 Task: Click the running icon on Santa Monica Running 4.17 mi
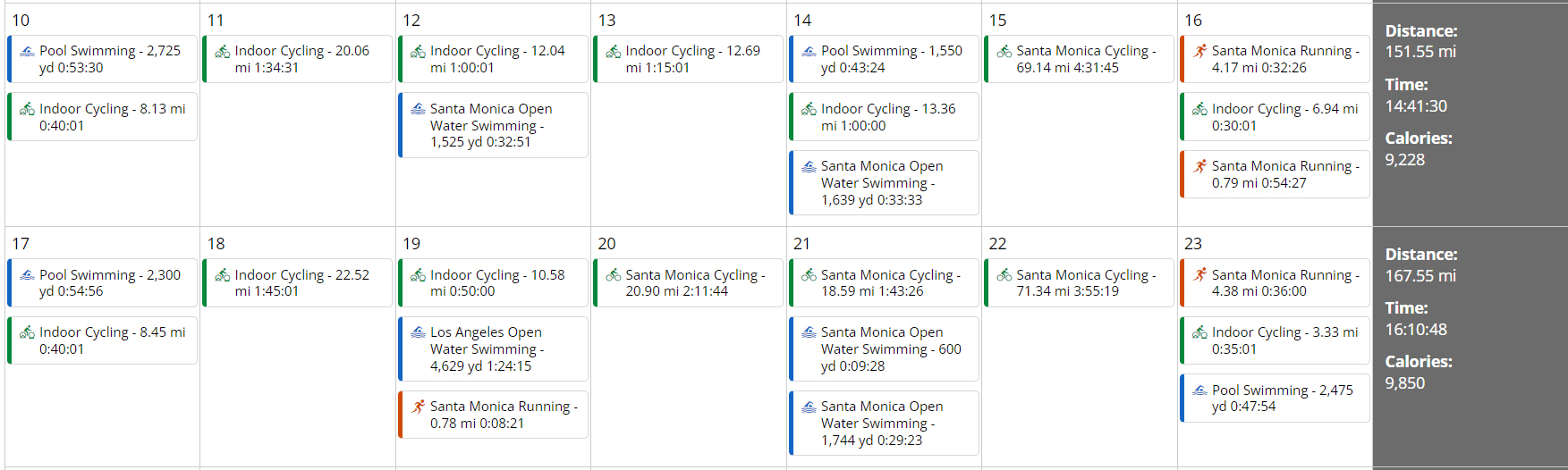tap(1200, 51)
